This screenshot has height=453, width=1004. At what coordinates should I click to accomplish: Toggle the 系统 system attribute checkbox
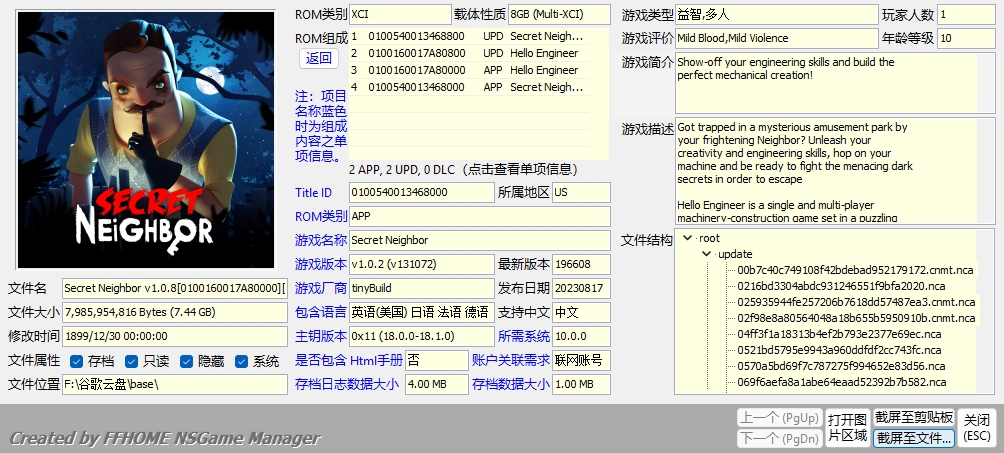pos(242,361)
